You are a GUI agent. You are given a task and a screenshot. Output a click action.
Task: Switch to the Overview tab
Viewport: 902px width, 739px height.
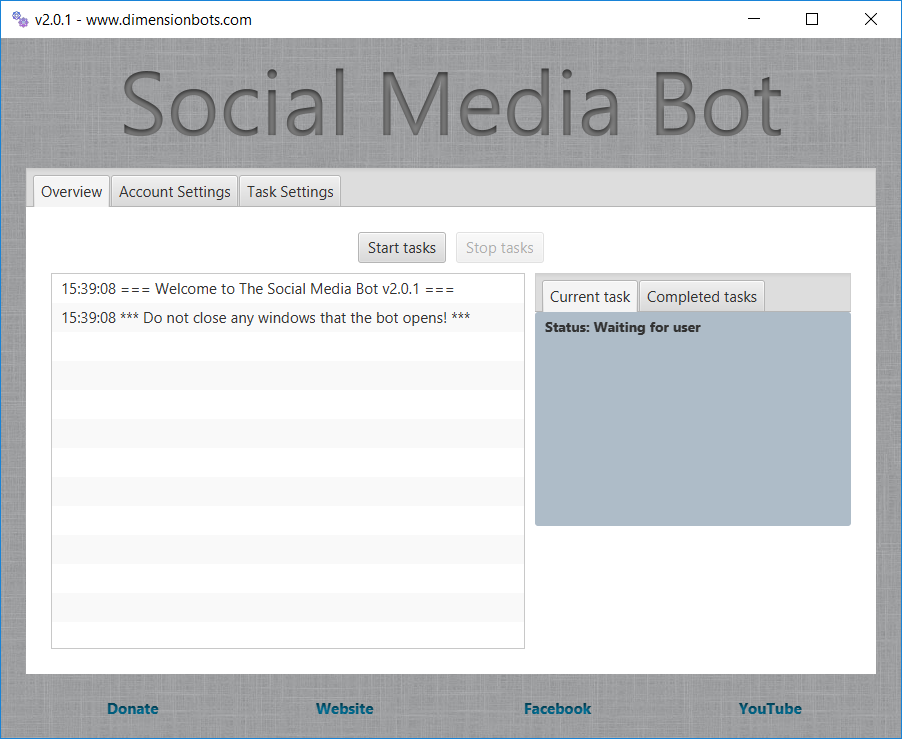coord(72,192)
